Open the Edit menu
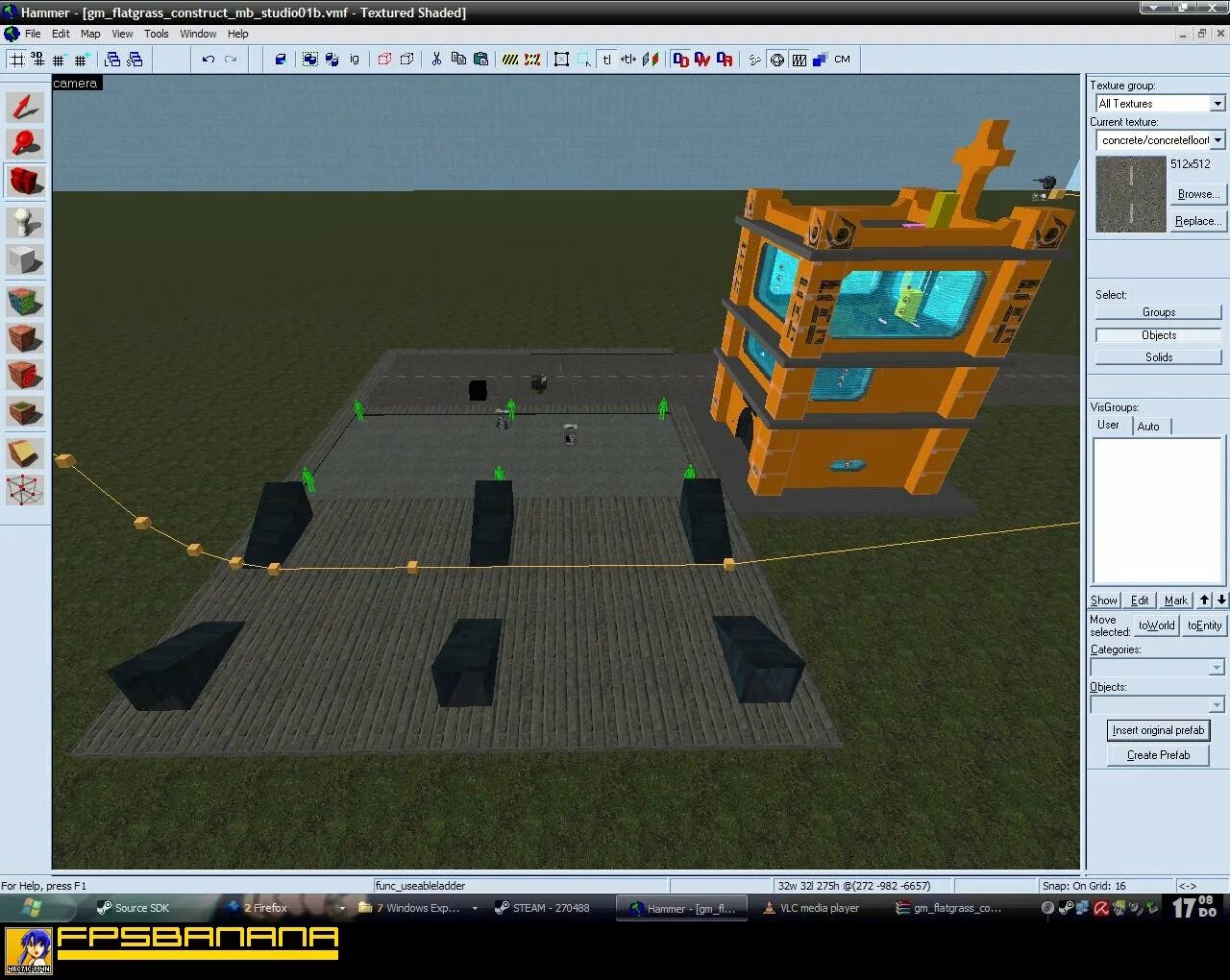The width and height of the screenshot is (1230, 980). click(x=61, y=34)
